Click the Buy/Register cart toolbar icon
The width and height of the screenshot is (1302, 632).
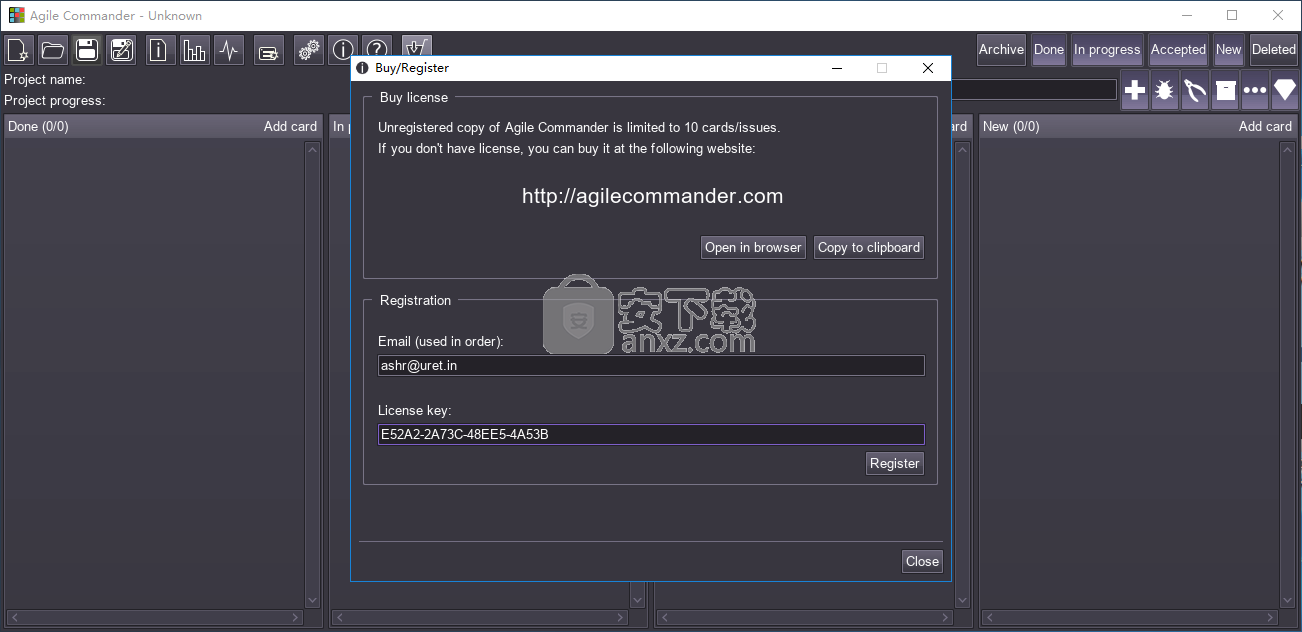tap(417, 48)
